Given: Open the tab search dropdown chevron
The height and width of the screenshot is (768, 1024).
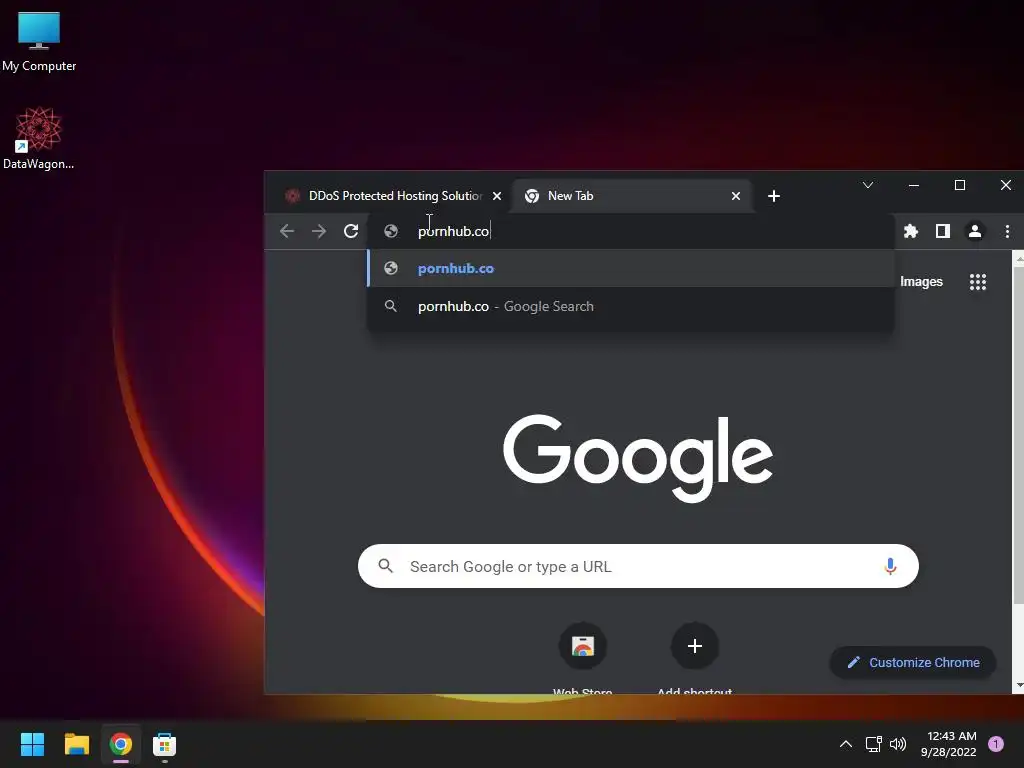Looking at the screenshot, I should pos(868,185).
